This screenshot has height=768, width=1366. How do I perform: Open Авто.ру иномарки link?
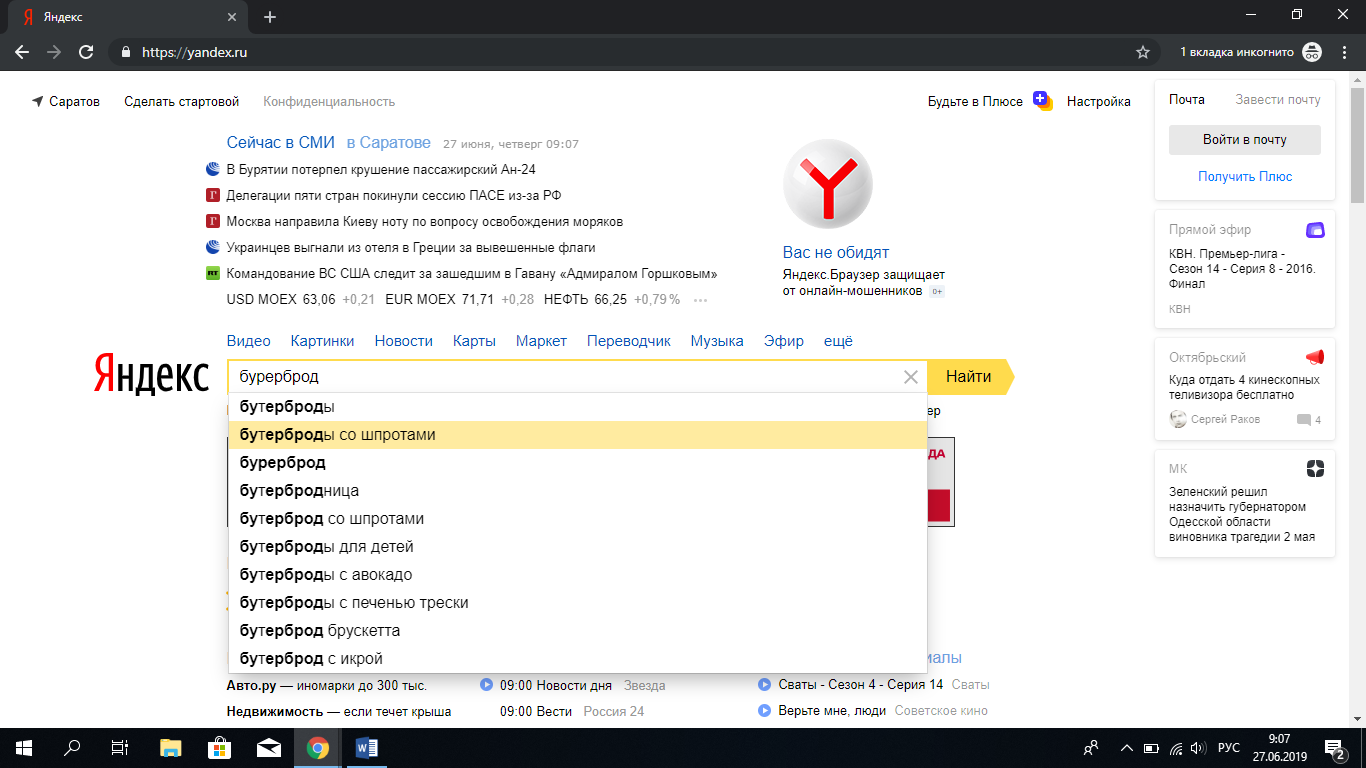pos(327,685)
